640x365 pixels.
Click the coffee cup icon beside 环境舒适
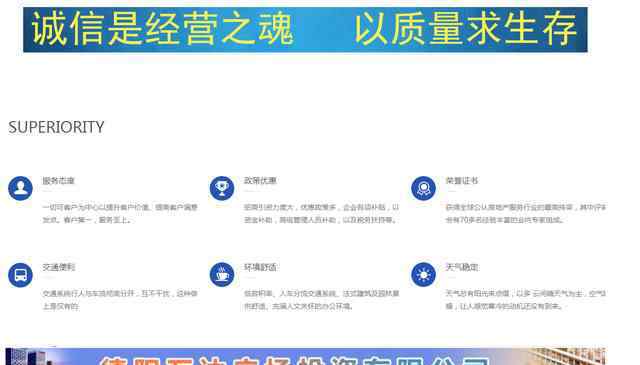pyautogui.click(x=222, y=275)
